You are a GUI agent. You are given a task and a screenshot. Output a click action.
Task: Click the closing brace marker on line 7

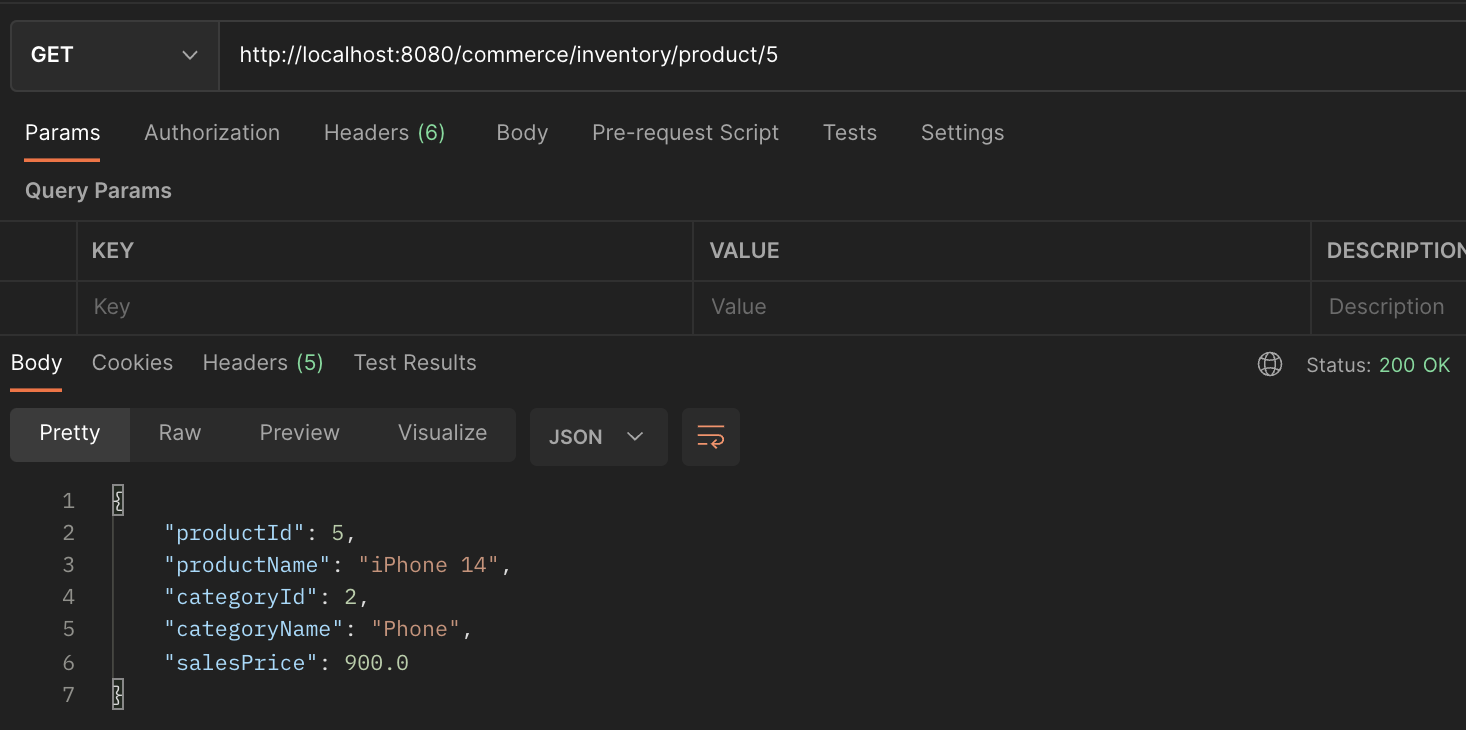117,694
